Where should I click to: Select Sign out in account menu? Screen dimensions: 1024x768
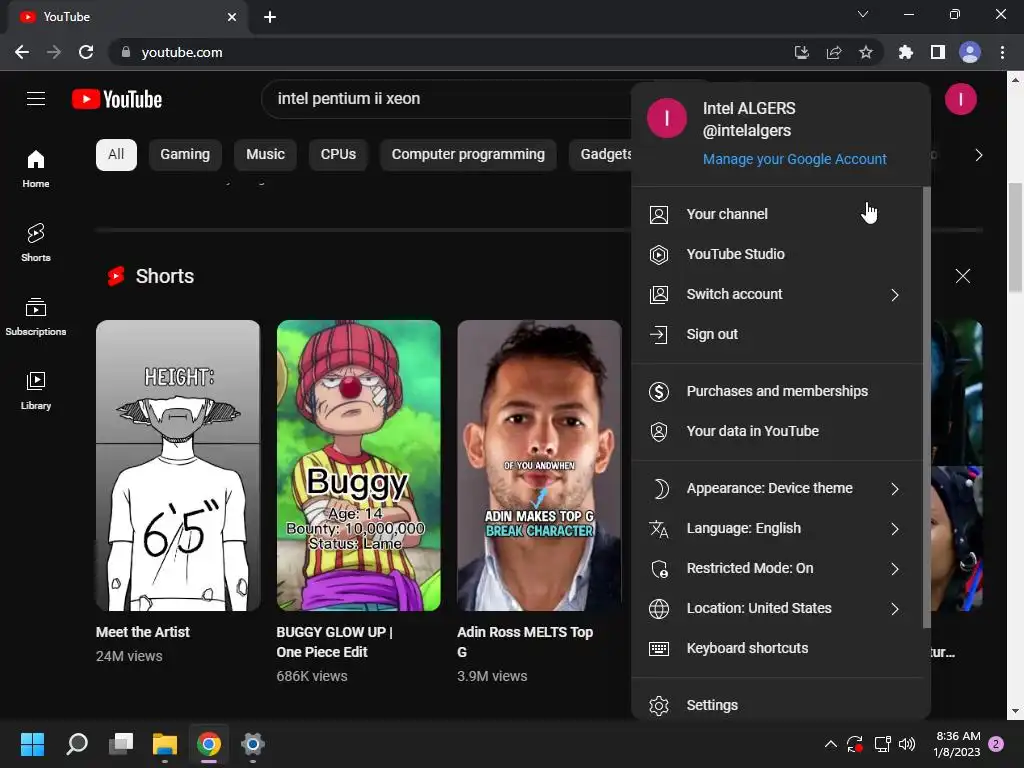point(712,334)
